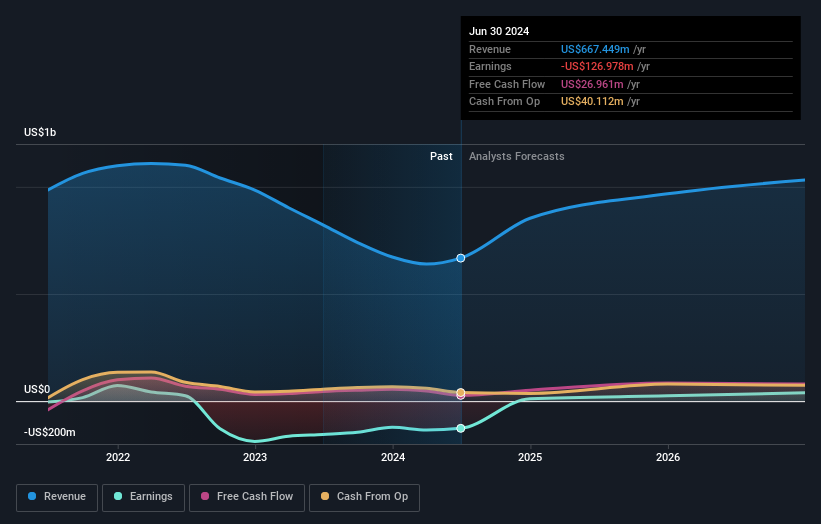This screenshot has width=821, height=524.
Task: Click the Earnings row label in tooltip
Action: point(490,66)
